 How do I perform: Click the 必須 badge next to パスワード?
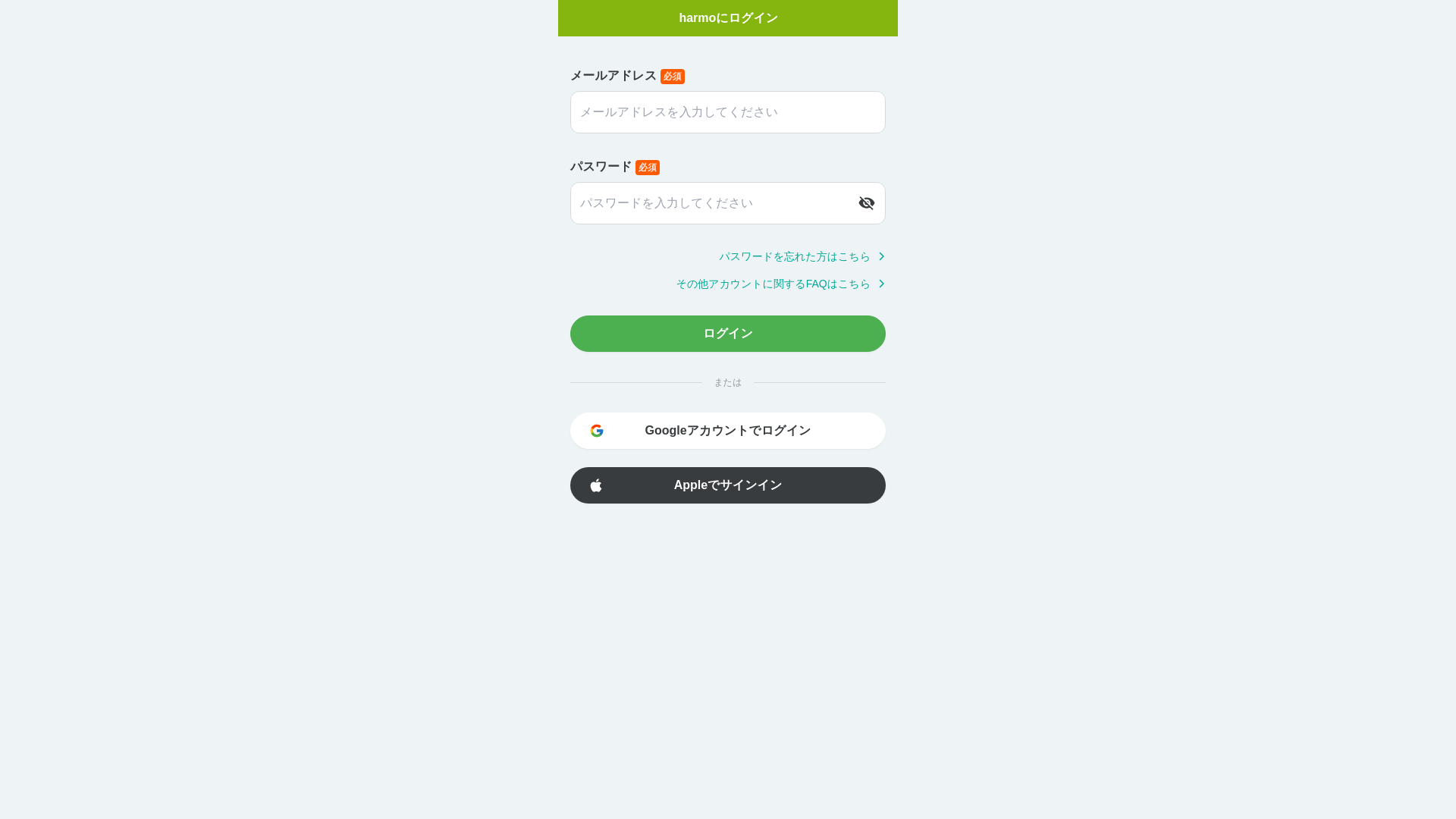(648, 168)
